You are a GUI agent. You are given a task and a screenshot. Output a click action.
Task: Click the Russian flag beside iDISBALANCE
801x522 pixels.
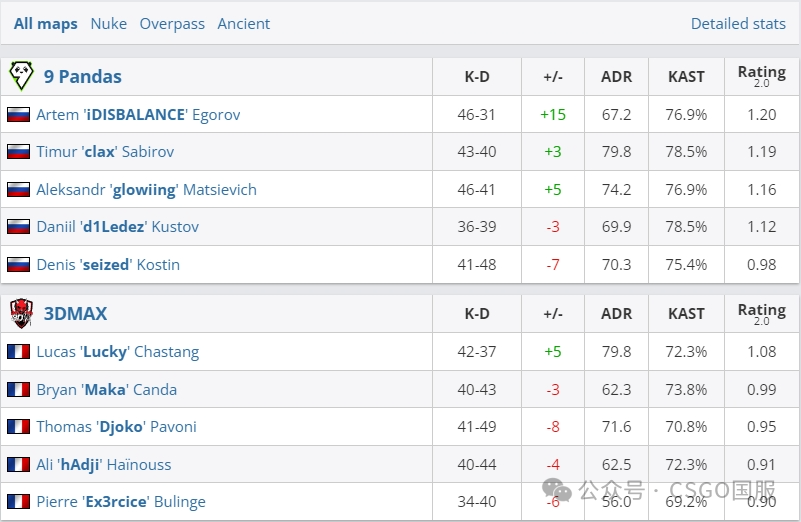click(18, 115)
